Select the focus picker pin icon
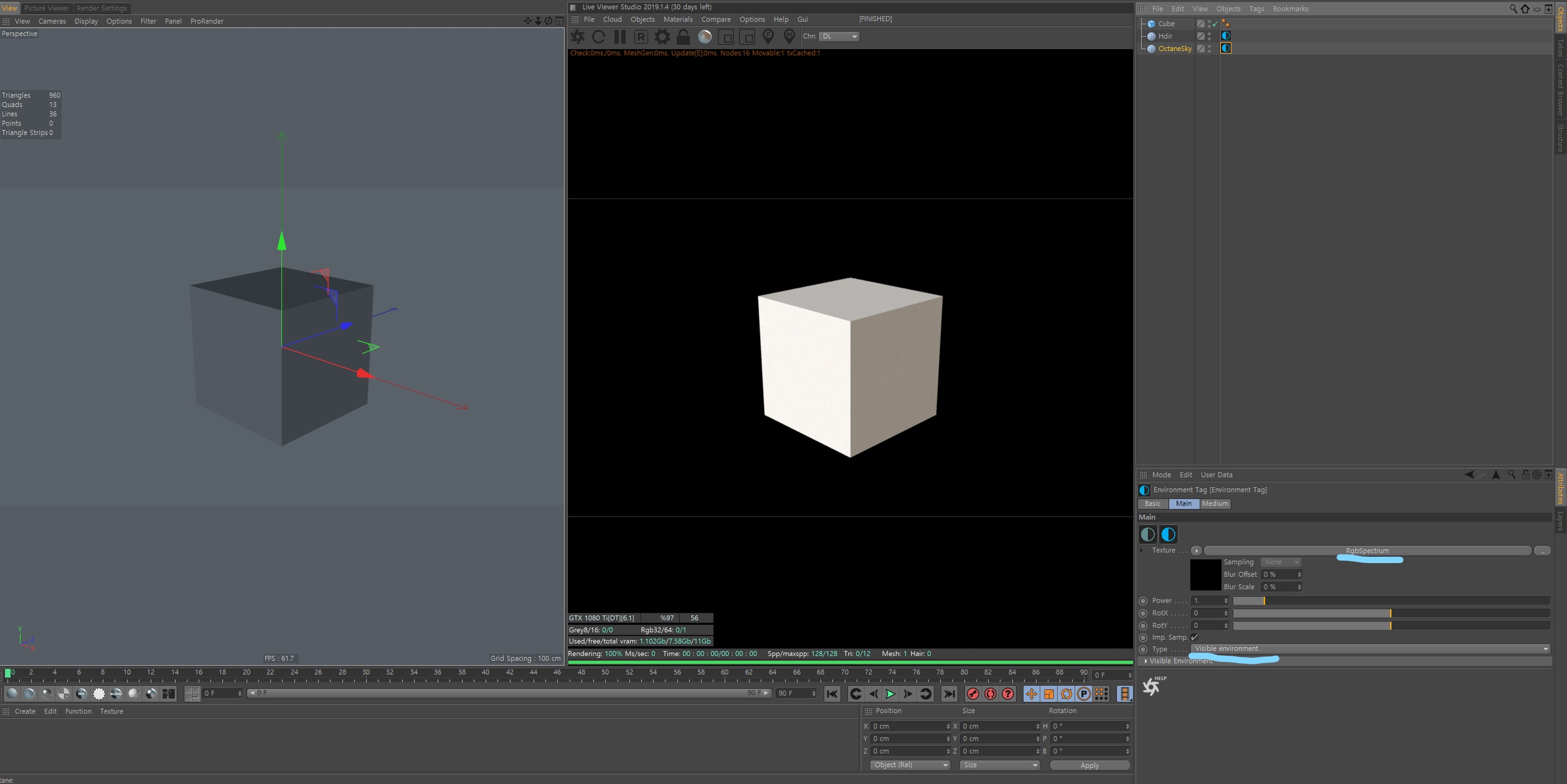1567x784 pixels. [768, 37]
